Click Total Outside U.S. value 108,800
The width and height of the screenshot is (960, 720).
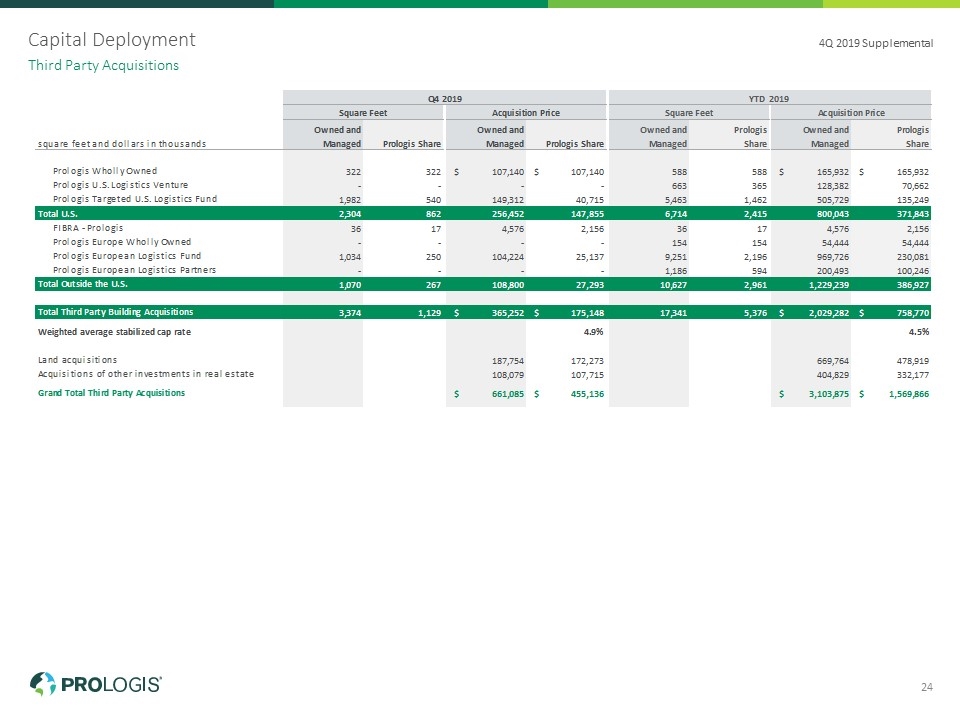[508, 285]
